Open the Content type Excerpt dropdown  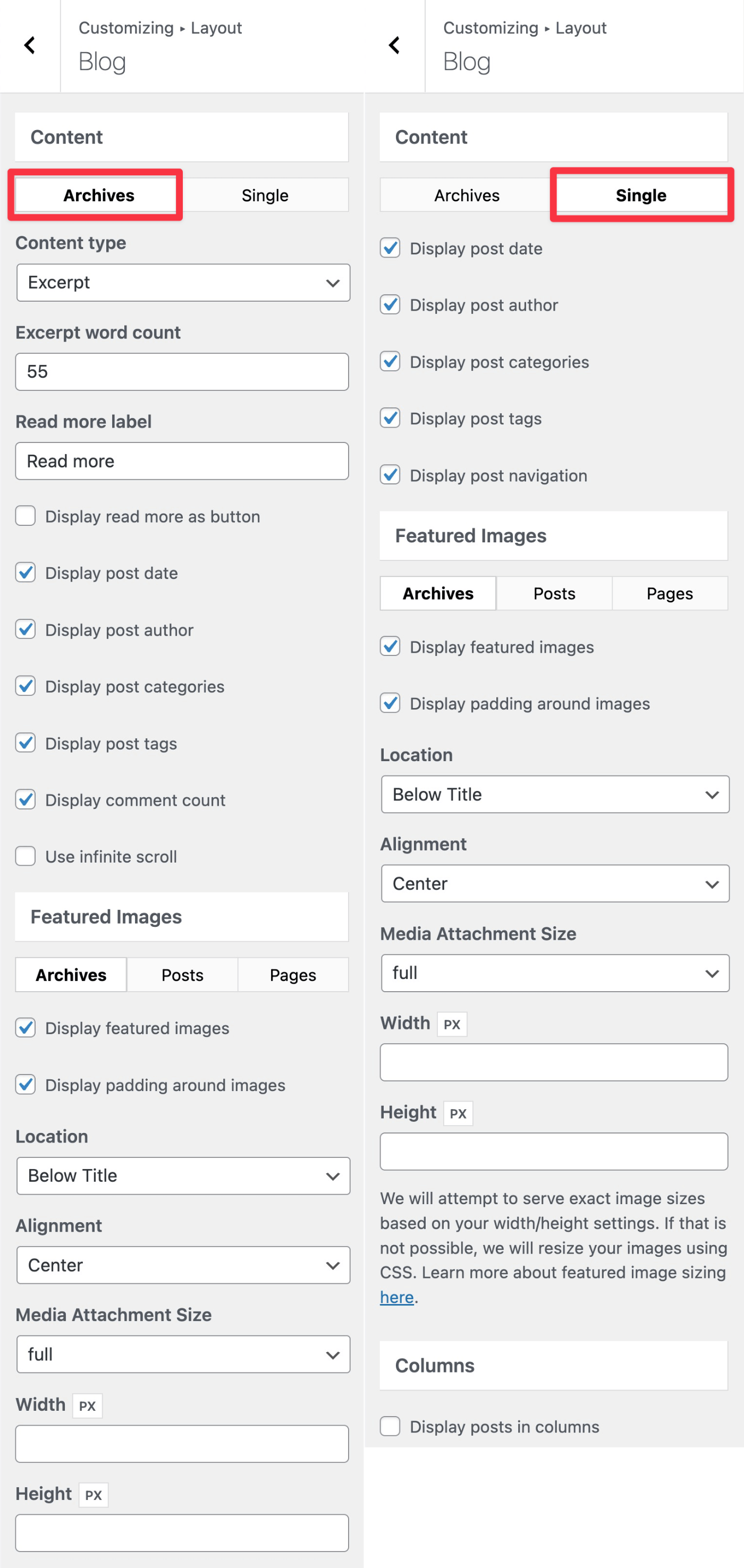point(183,283)
